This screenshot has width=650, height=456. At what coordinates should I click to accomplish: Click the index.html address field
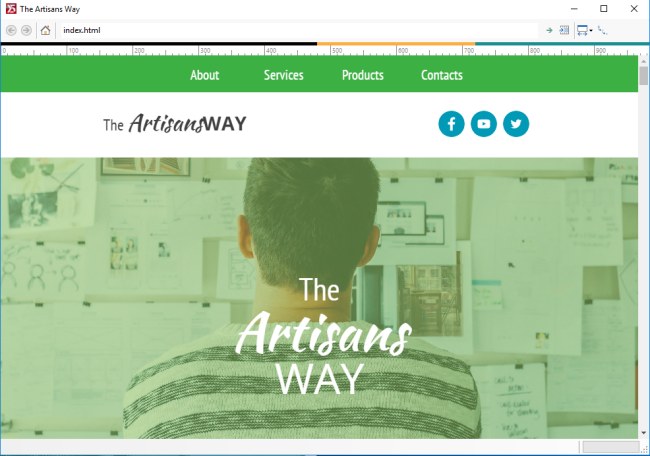point(299,30)
